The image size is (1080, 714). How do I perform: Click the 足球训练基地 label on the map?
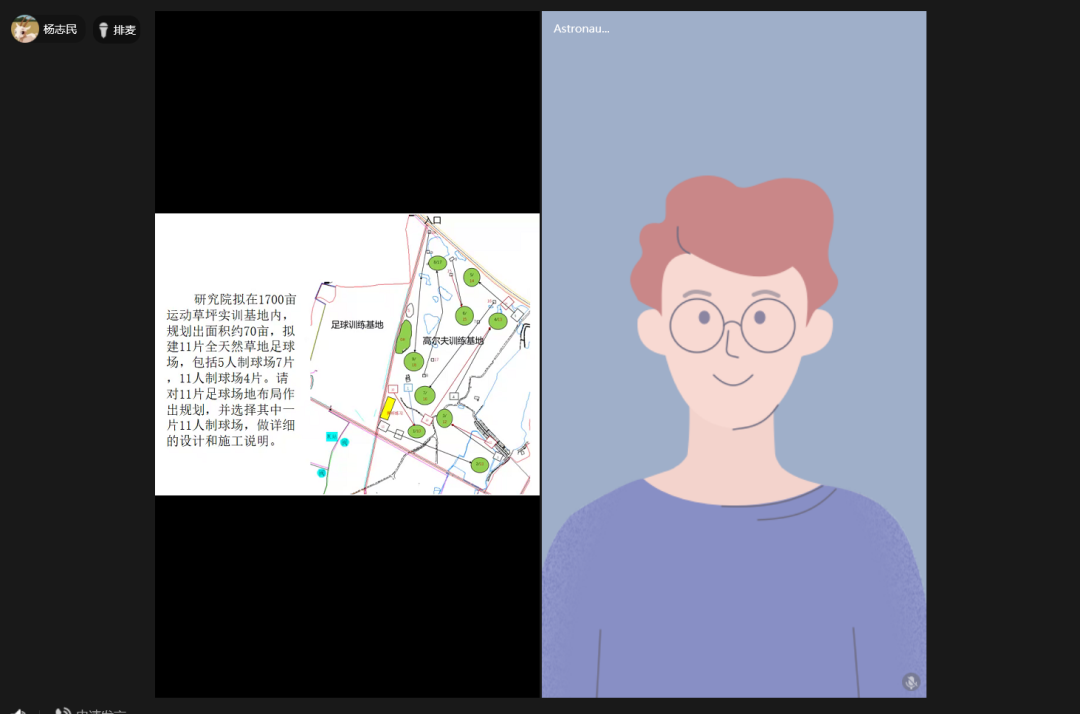[357, 325]
